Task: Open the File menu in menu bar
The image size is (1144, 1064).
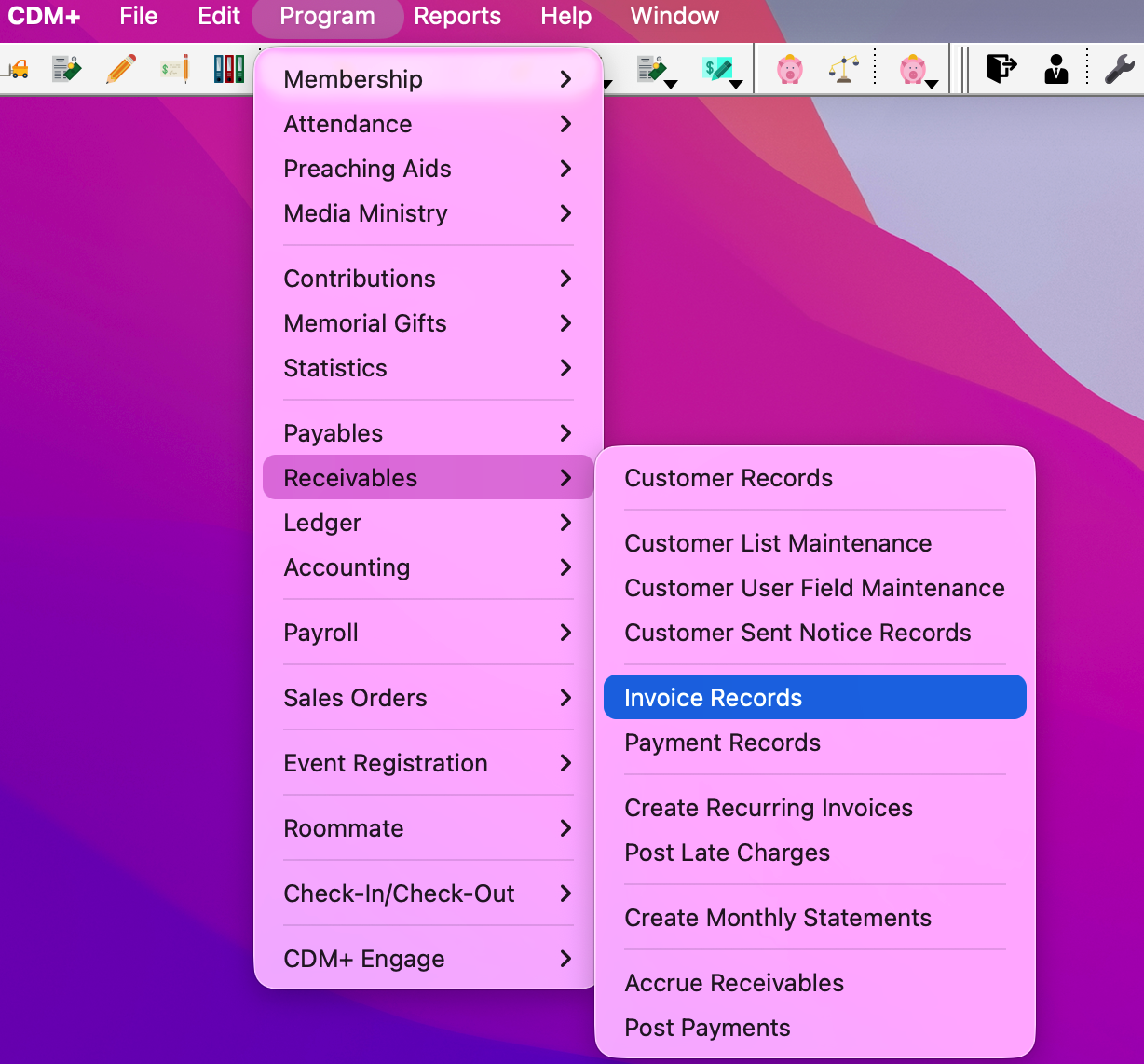Action: coord(139,17)
